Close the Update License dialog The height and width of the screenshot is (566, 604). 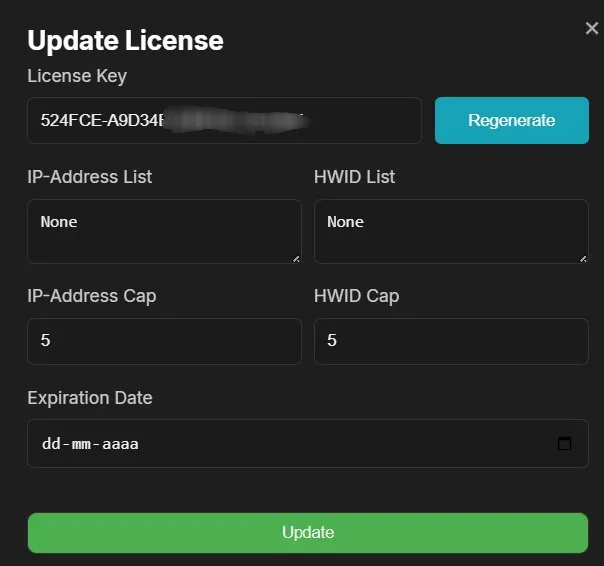(591, 28)
